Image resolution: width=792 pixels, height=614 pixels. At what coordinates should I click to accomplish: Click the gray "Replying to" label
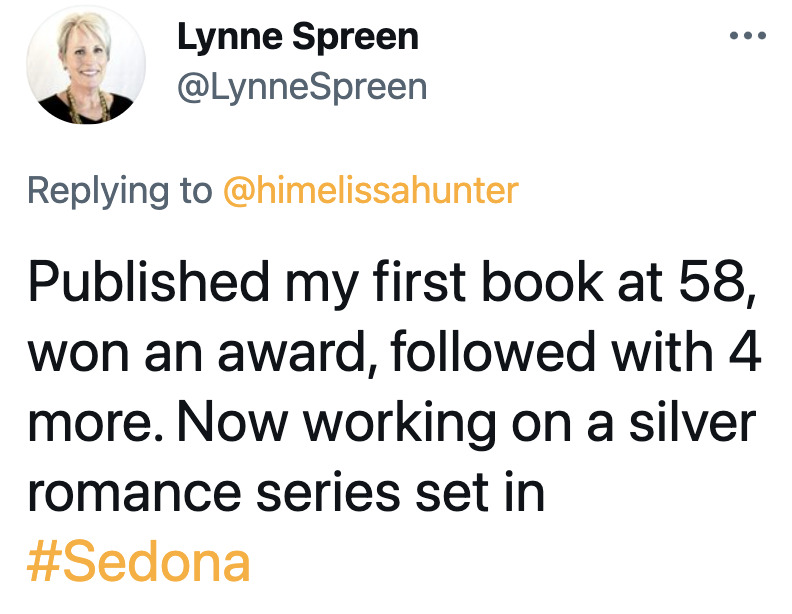point(120,191)
